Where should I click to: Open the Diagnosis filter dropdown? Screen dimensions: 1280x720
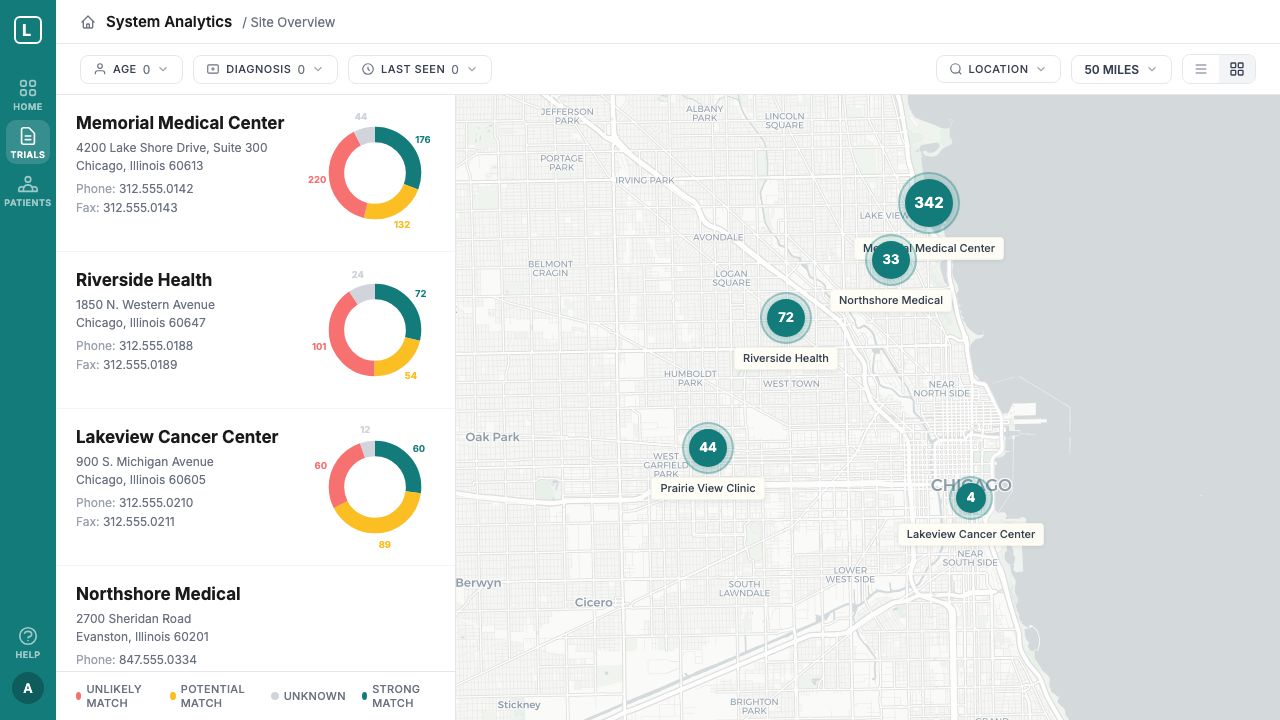click(265, 69)
